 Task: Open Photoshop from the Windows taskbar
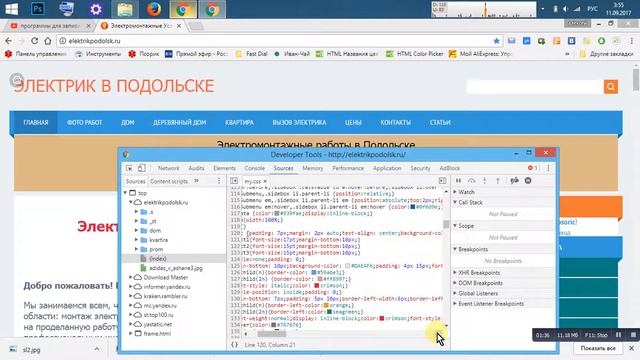pyautogui.click(x=38, y=9)
